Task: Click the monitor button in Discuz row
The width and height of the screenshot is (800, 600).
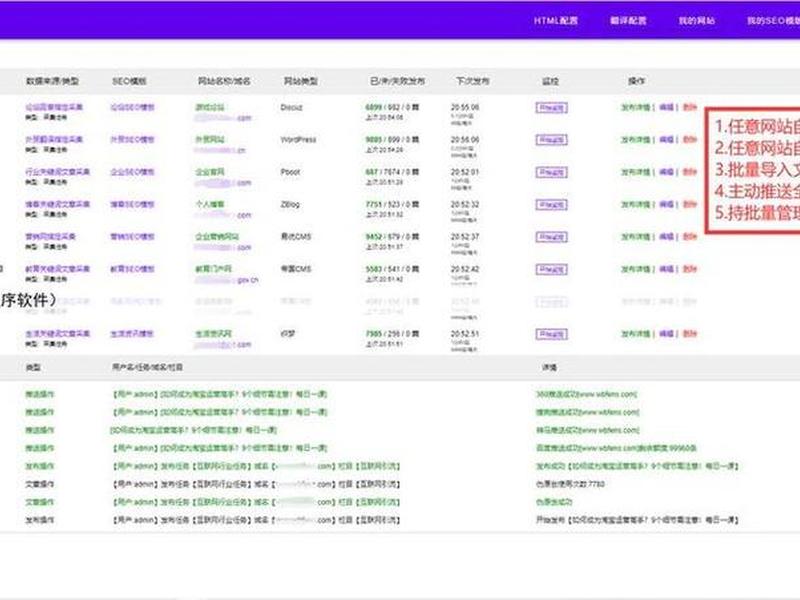Action: pos(551,108)
